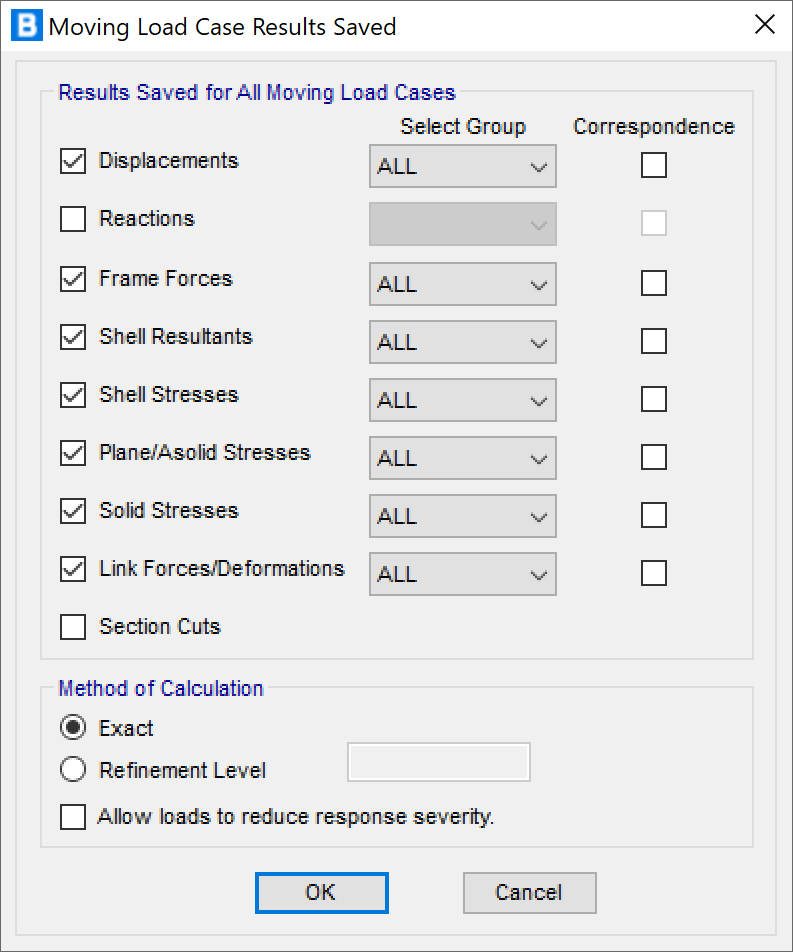The image size is (793, 952).
Task: Disable the Shell Resultants checkbox
Action: pos(73,337)
